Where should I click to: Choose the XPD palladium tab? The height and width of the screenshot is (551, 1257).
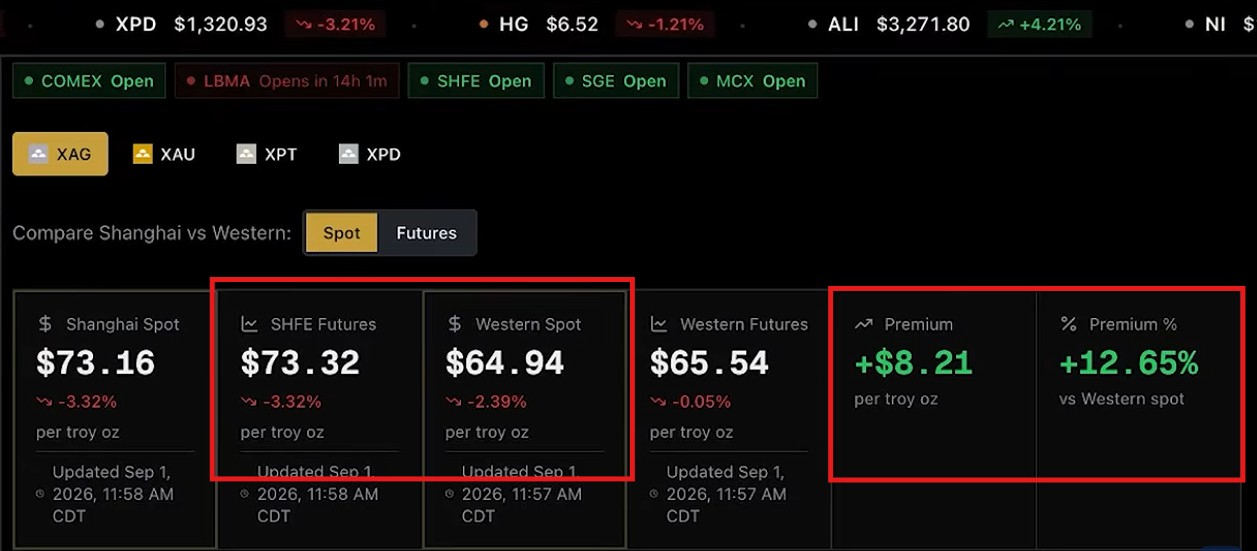(369, 154)
